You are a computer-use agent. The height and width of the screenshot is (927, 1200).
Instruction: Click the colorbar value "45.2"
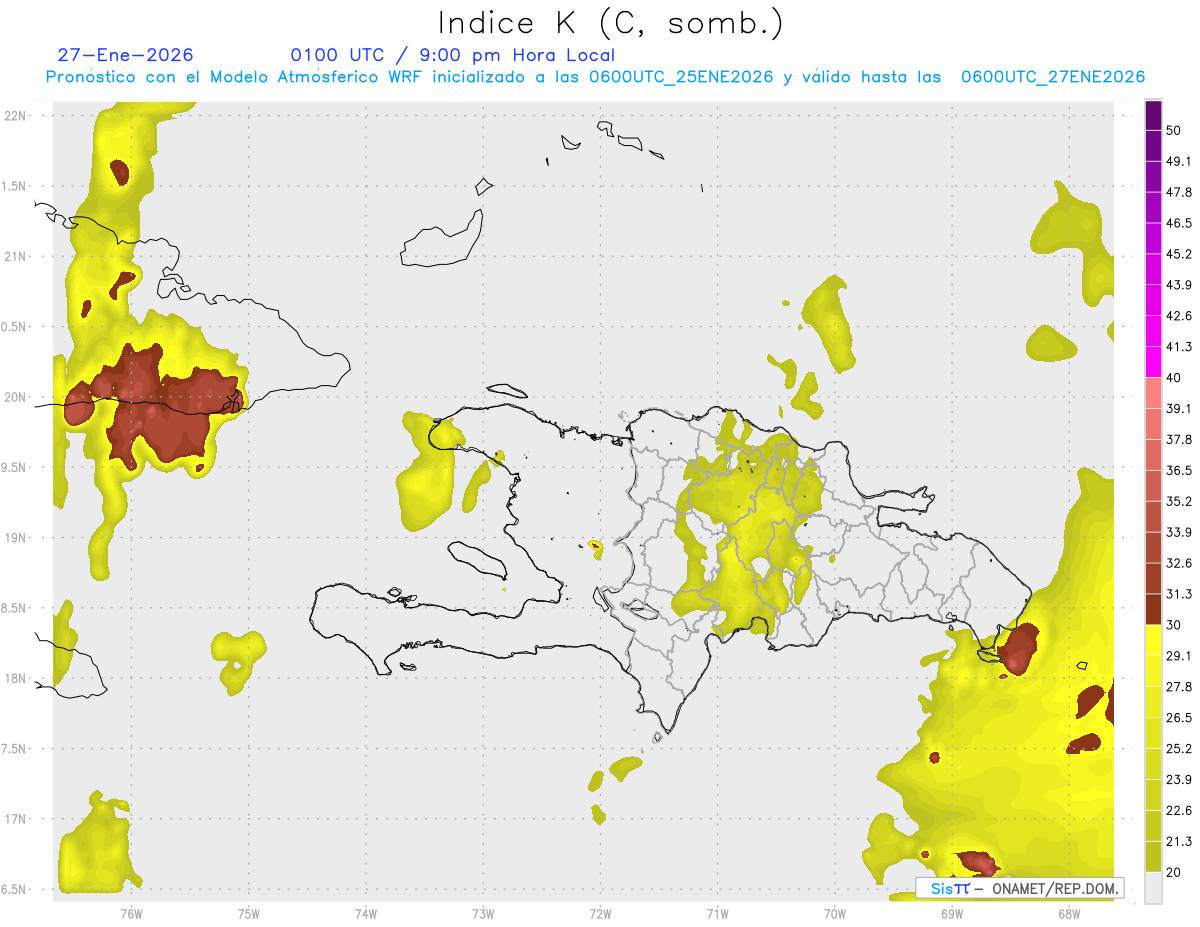[1178, 254]
